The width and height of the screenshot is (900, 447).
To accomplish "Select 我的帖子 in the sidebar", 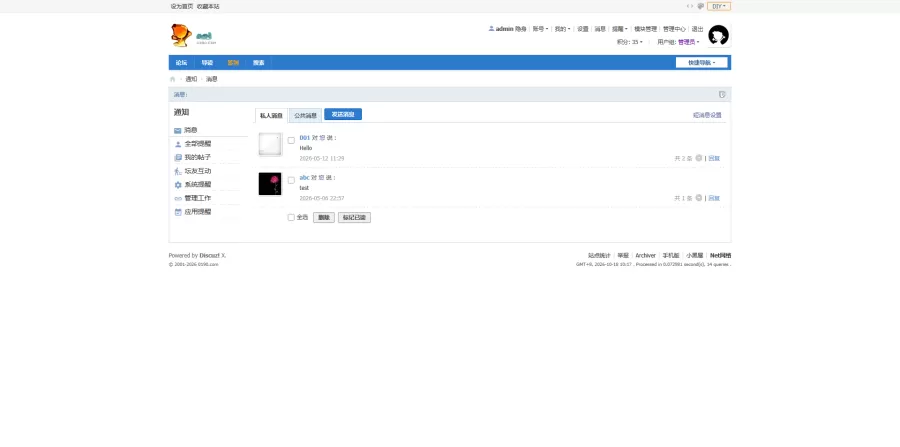I will coord(197,157).
